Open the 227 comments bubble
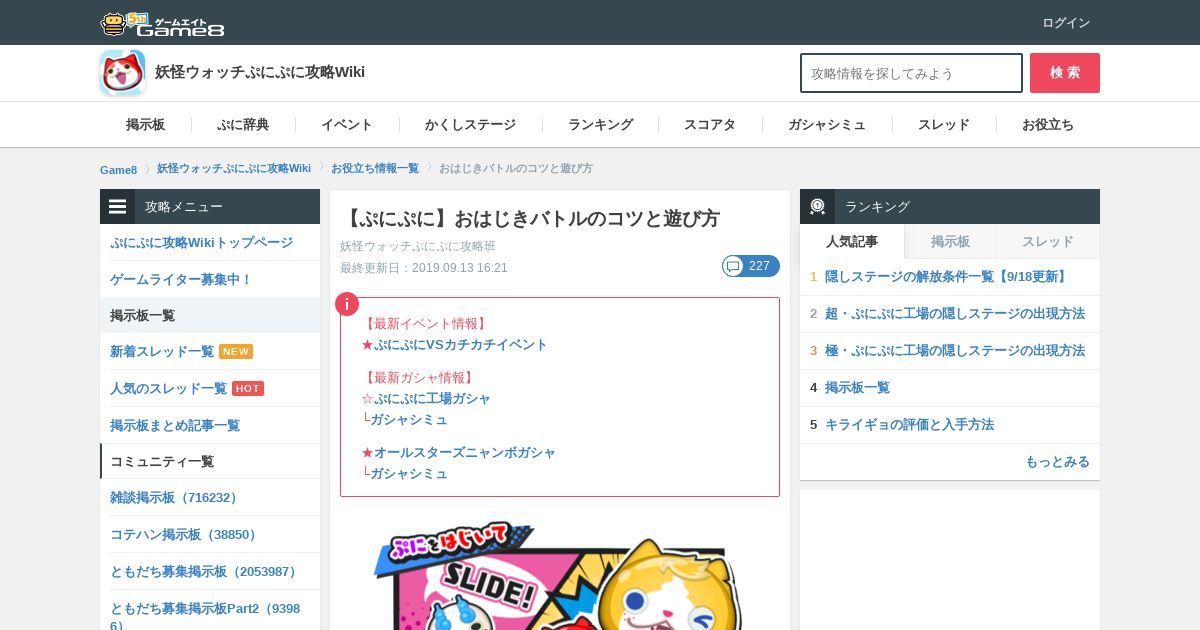The image size is (1200, 630). 751,266
